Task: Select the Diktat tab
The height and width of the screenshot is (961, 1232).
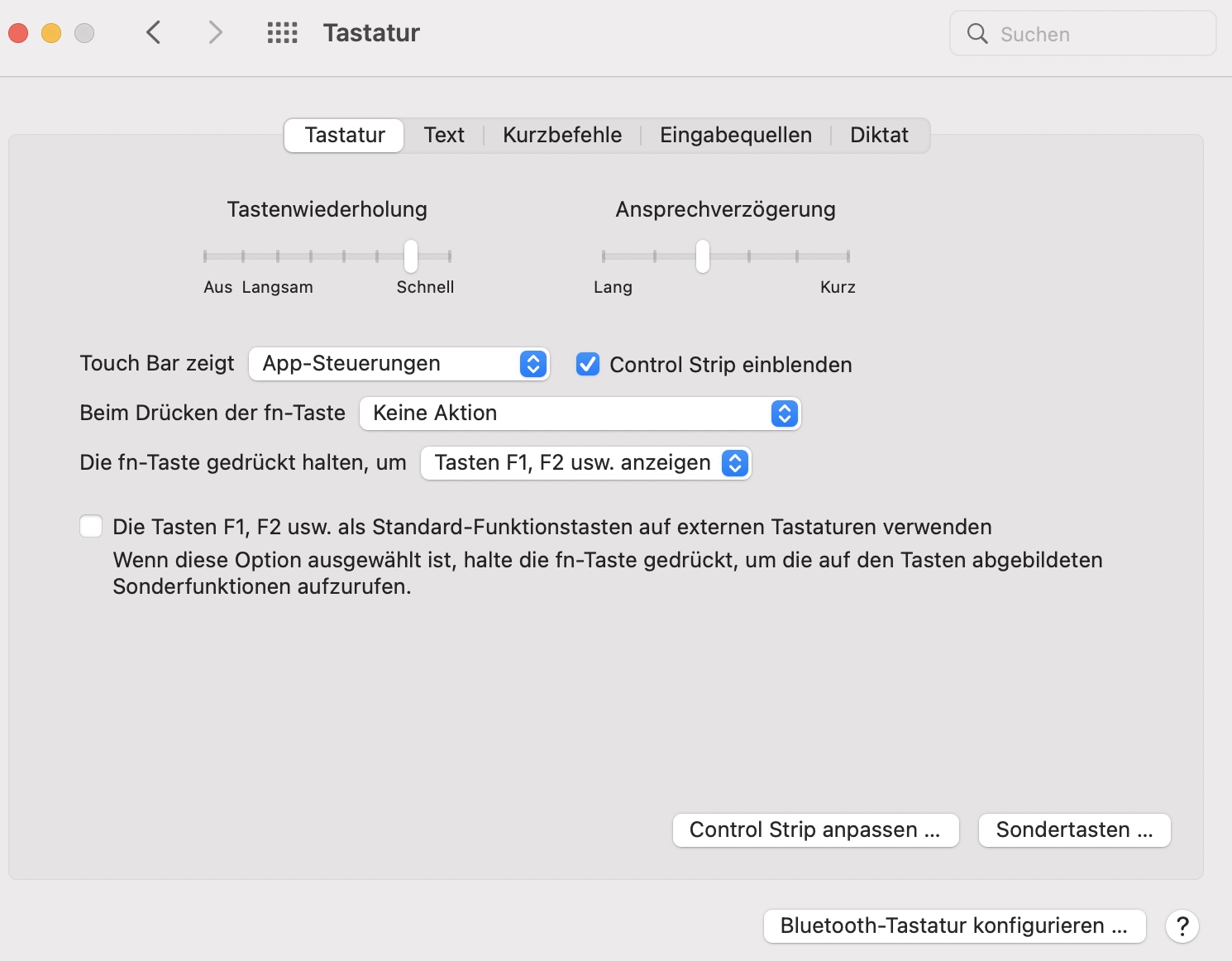Action: (879, 136)
